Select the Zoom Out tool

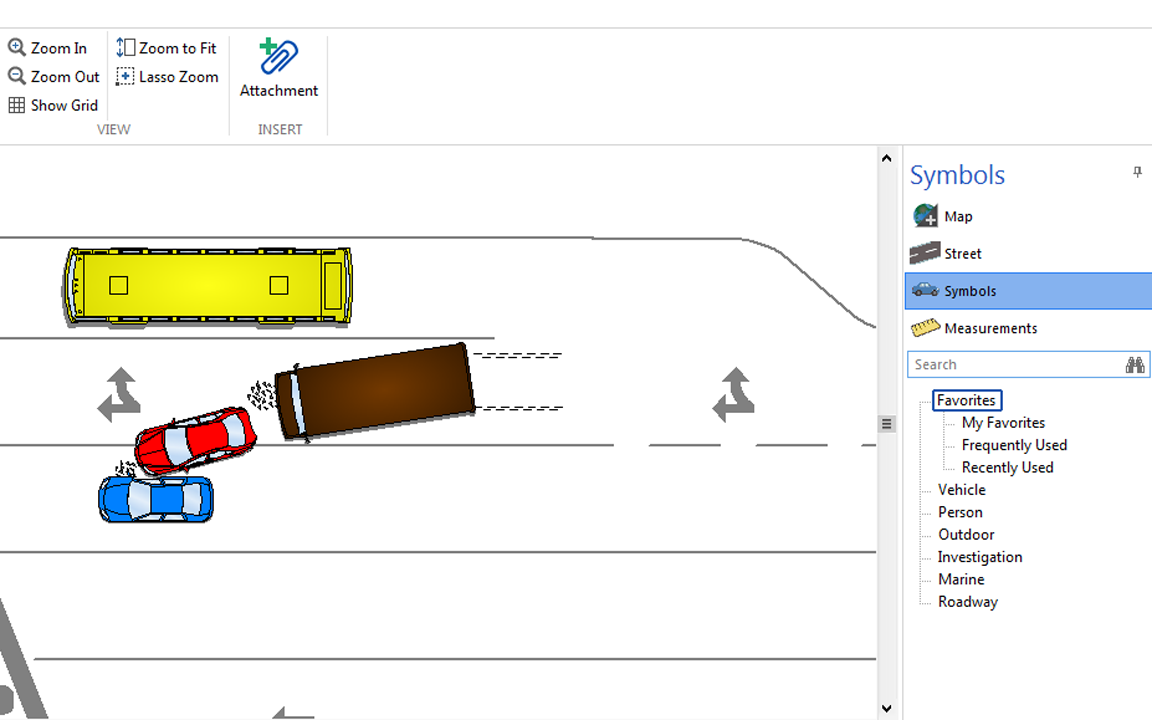(53, 76)
